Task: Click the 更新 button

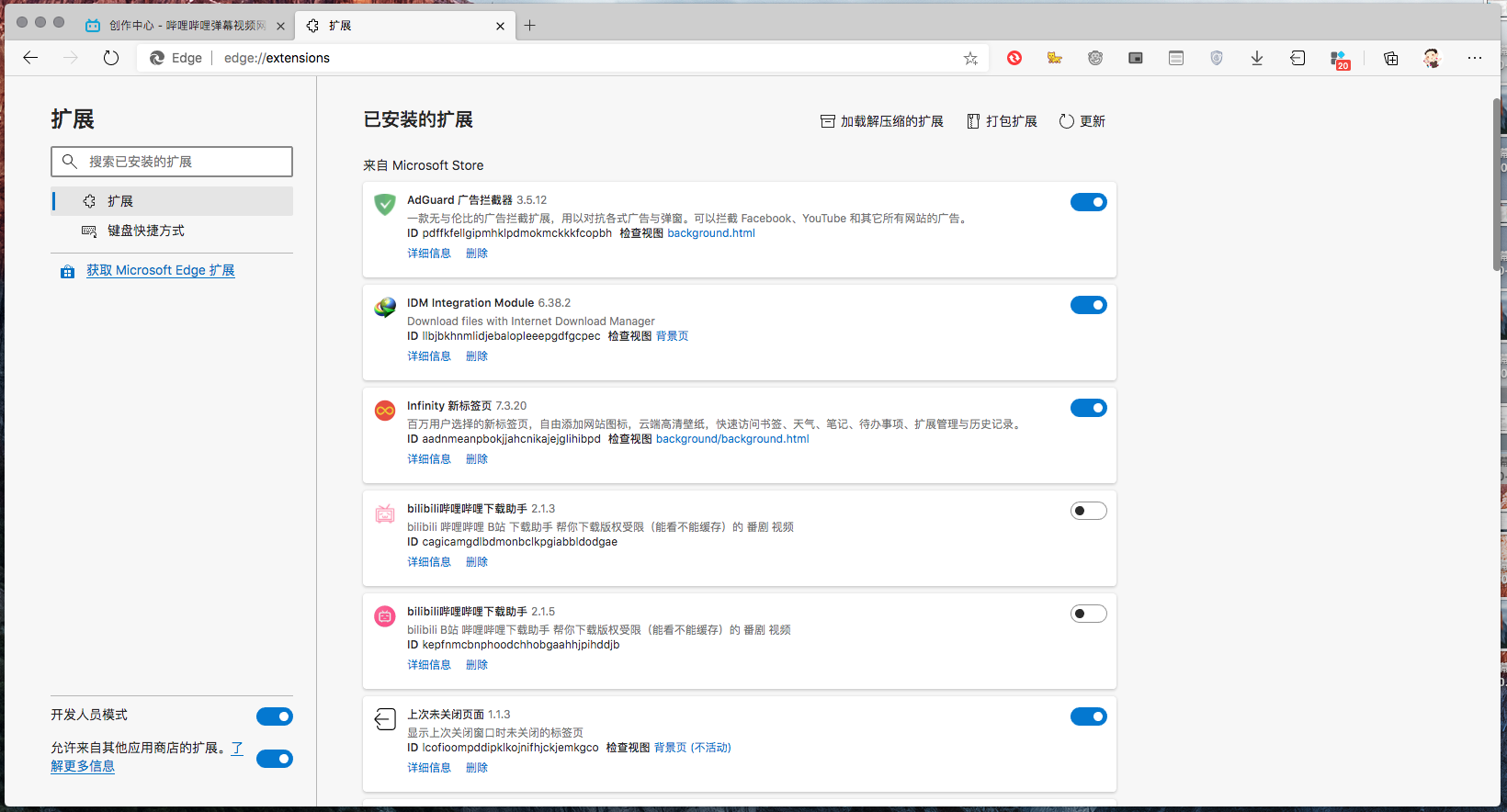Action: (x=1082, y=121)
